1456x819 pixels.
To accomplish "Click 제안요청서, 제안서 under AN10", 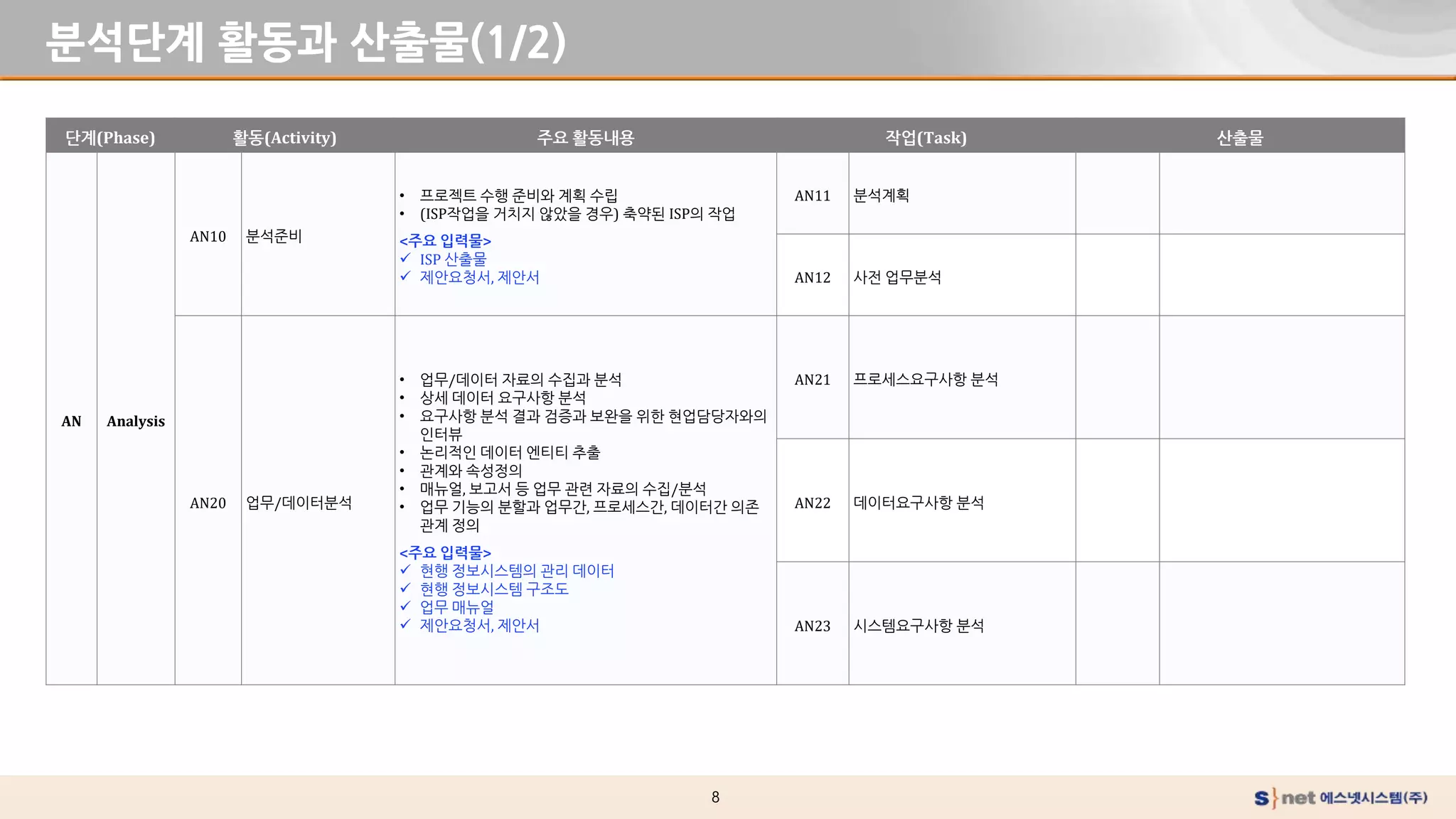I will [479, 277].
